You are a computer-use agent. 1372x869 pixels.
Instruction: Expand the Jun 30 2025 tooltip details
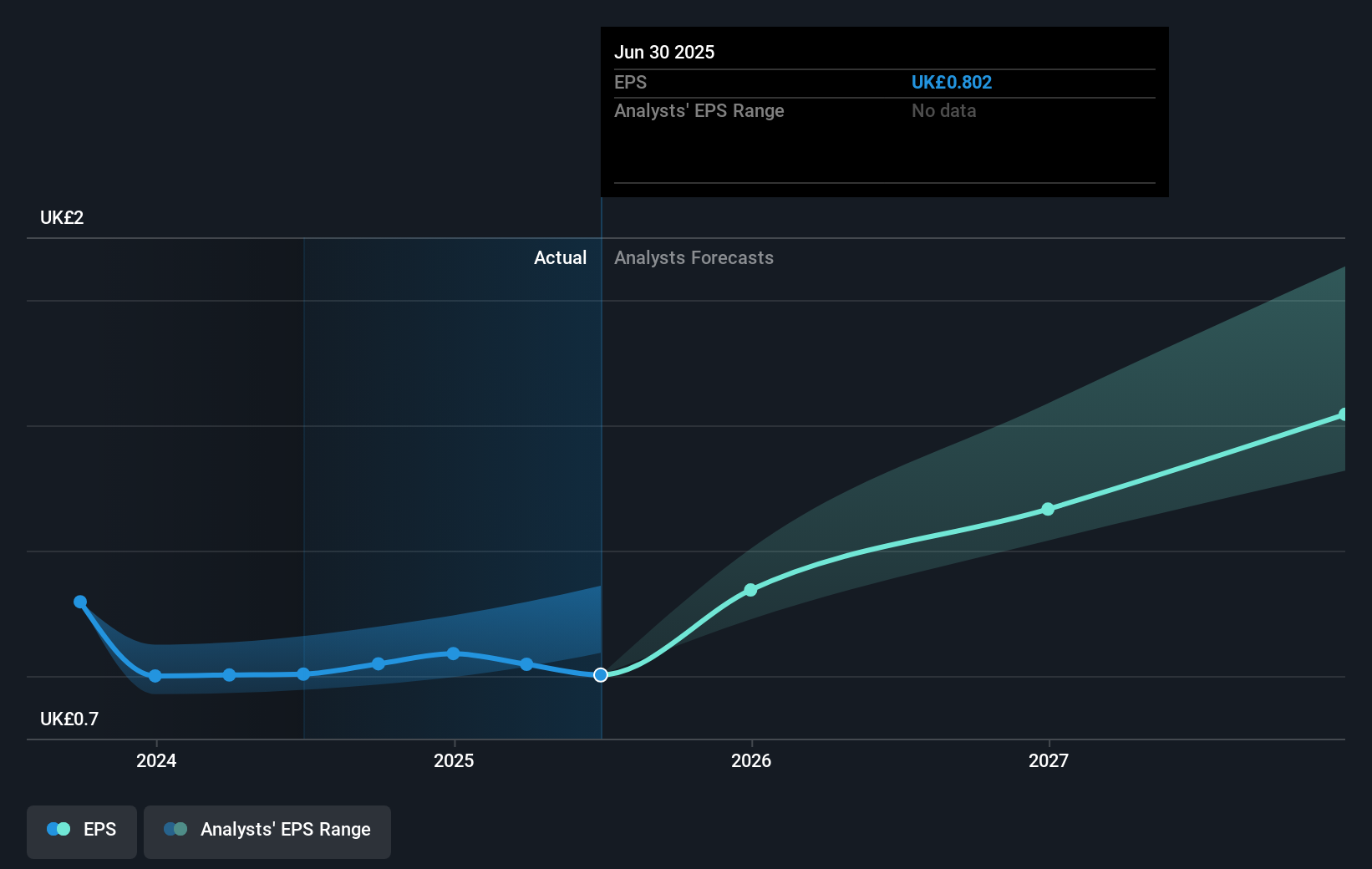pos(664,52)
